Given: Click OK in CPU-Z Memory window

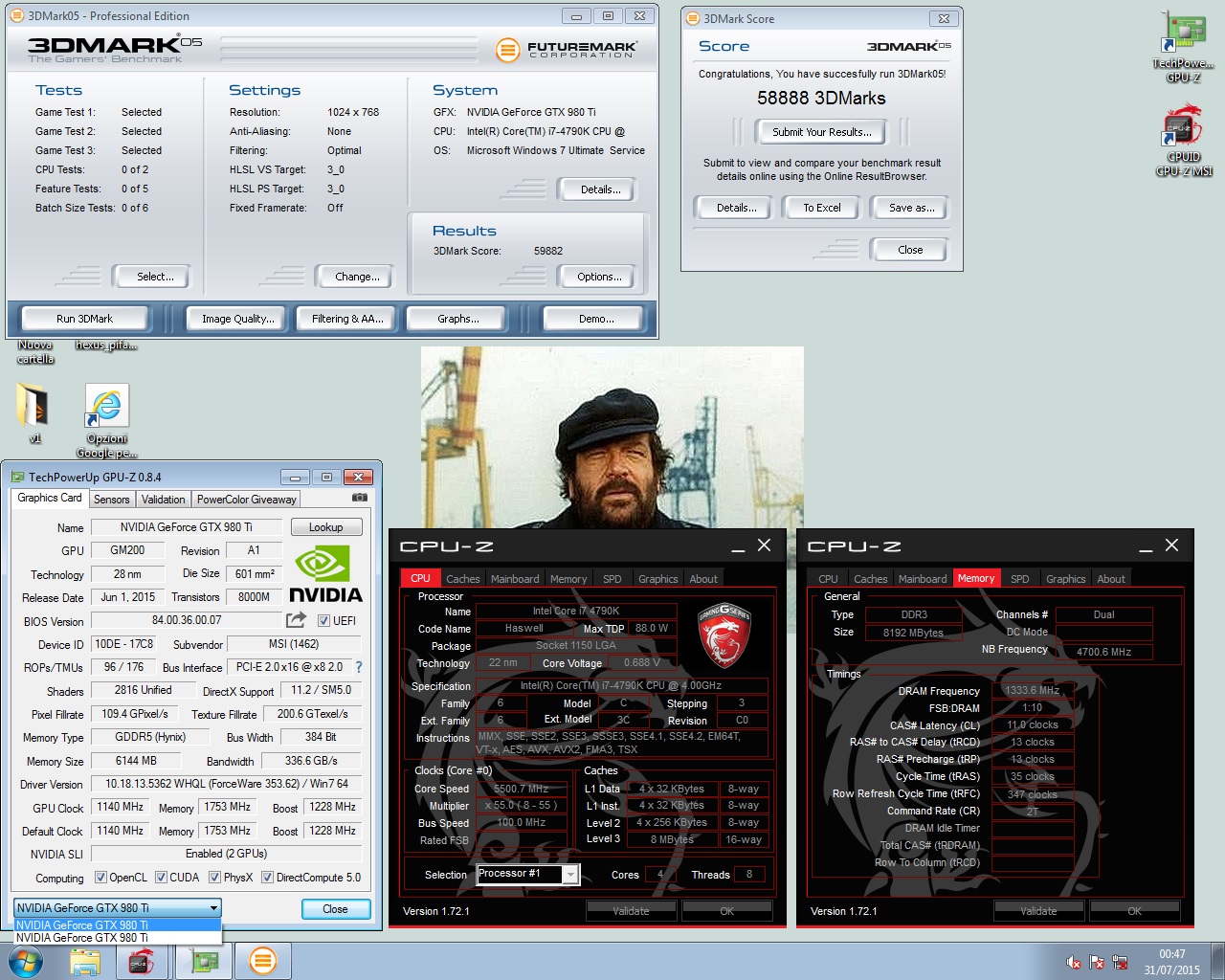Looking at the screenshot, I should click(x=1134, y=911).
